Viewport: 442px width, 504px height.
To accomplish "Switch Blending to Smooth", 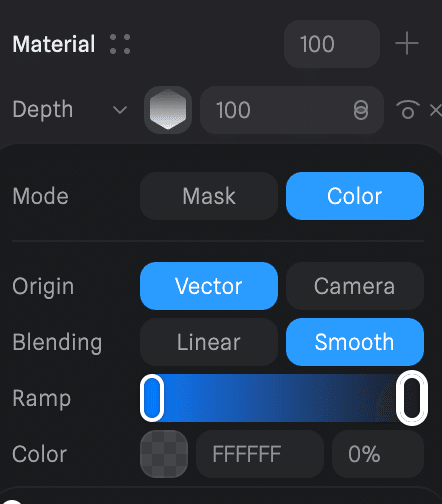I will tap(355, 342).
